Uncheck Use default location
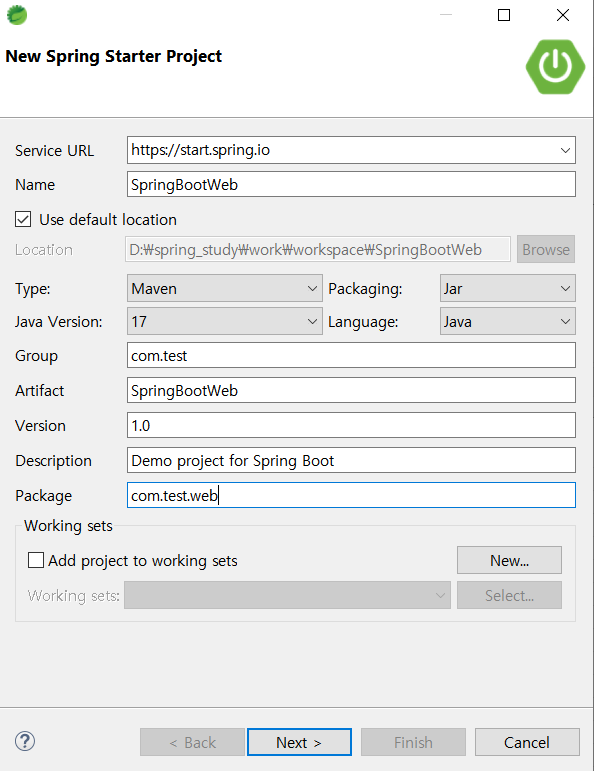The width and height of the screenshot is (594, 771). pos(23,219)
